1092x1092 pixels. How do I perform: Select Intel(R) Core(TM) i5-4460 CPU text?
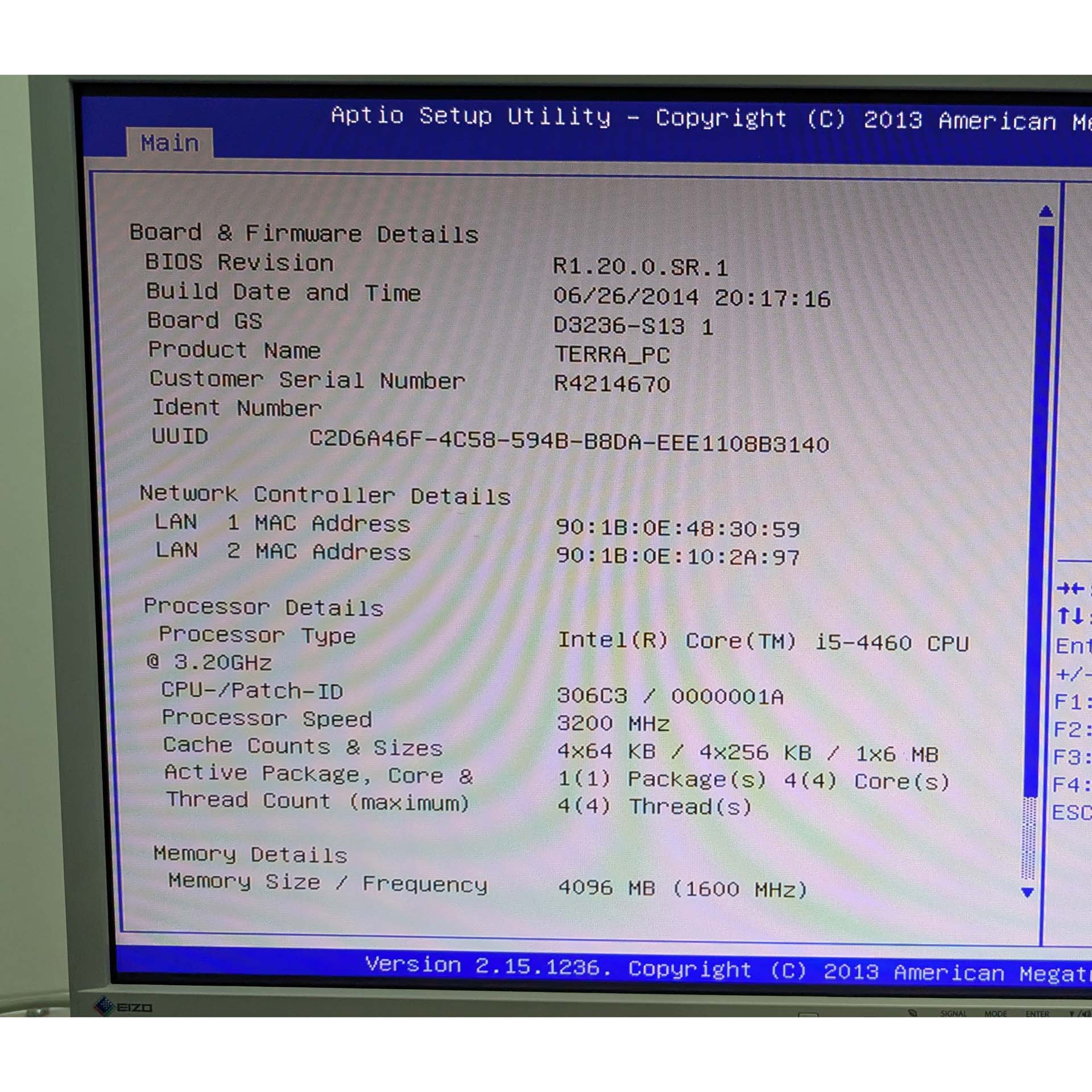click(x=763, y=642)
